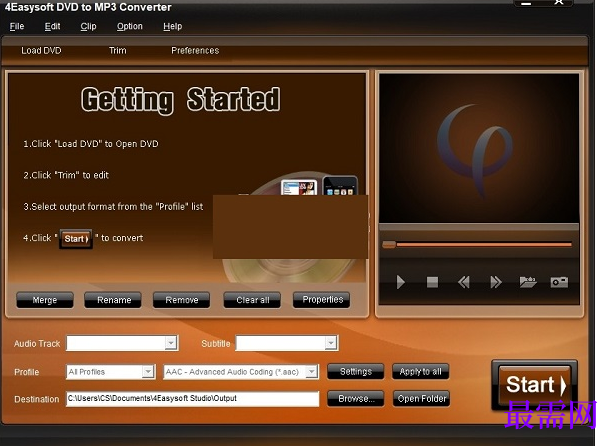Open the profile Settings button

pos(356,371)
